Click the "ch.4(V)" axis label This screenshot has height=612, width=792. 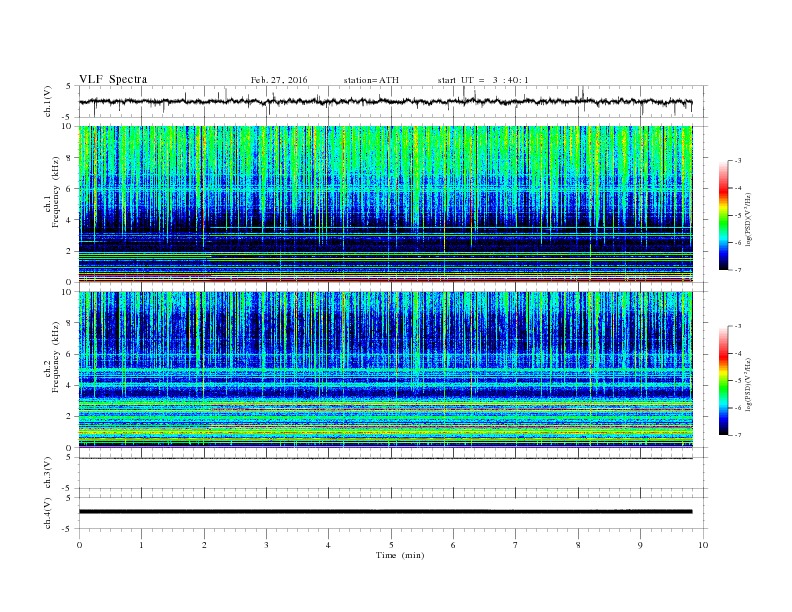48,513
